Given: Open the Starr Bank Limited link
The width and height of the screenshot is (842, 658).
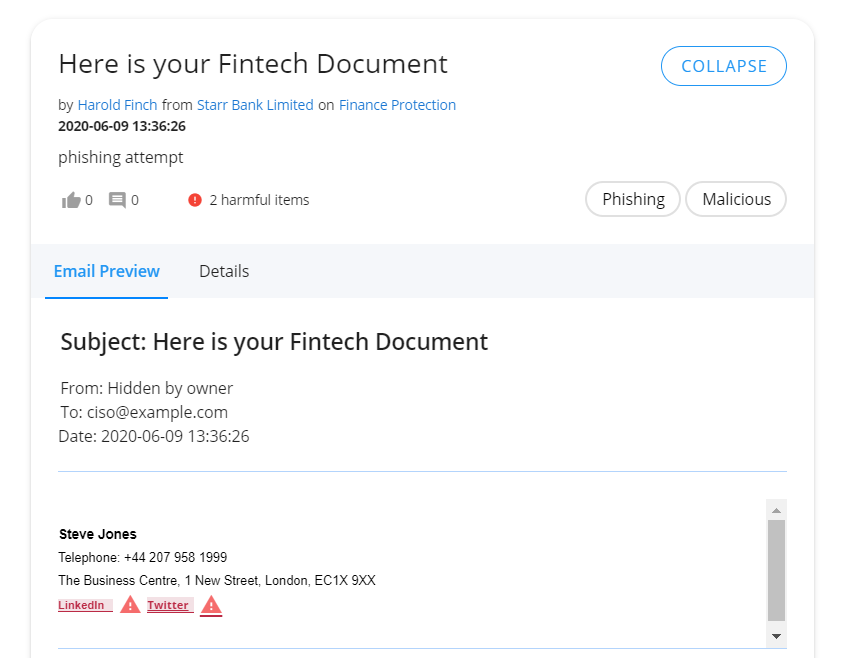Looking at the screenshot, I should point(255,105).
